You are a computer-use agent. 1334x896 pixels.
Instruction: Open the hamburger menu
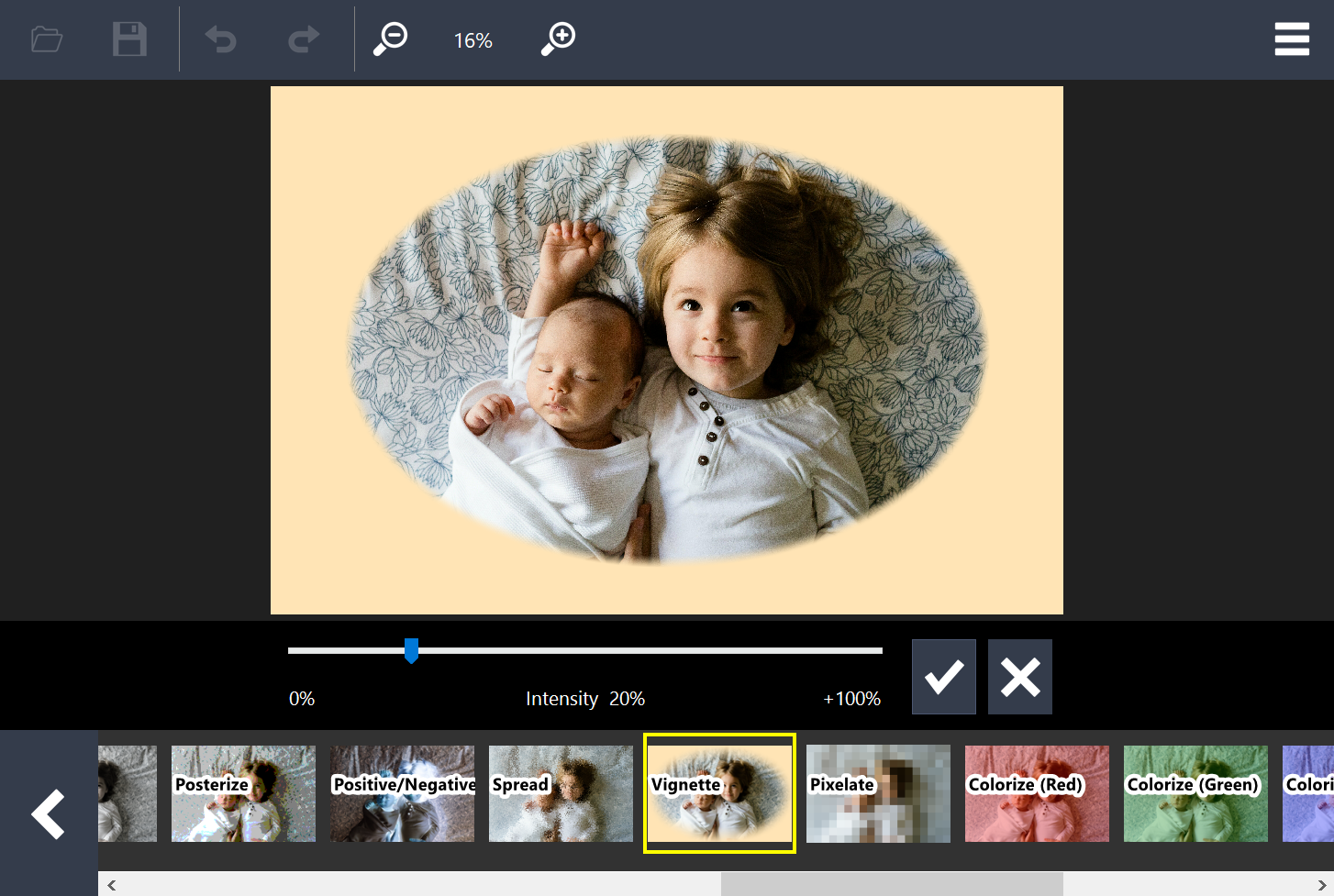click(1292, 39)
